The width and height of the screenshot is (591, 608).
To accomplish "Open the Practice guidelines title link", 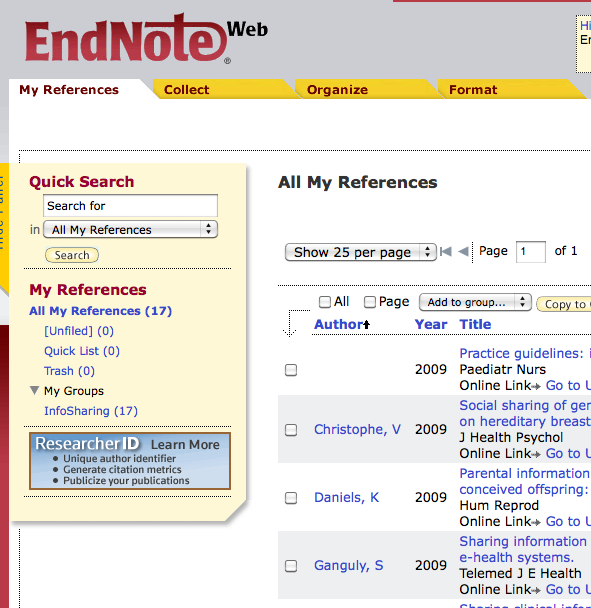I will tap(525, 353).
